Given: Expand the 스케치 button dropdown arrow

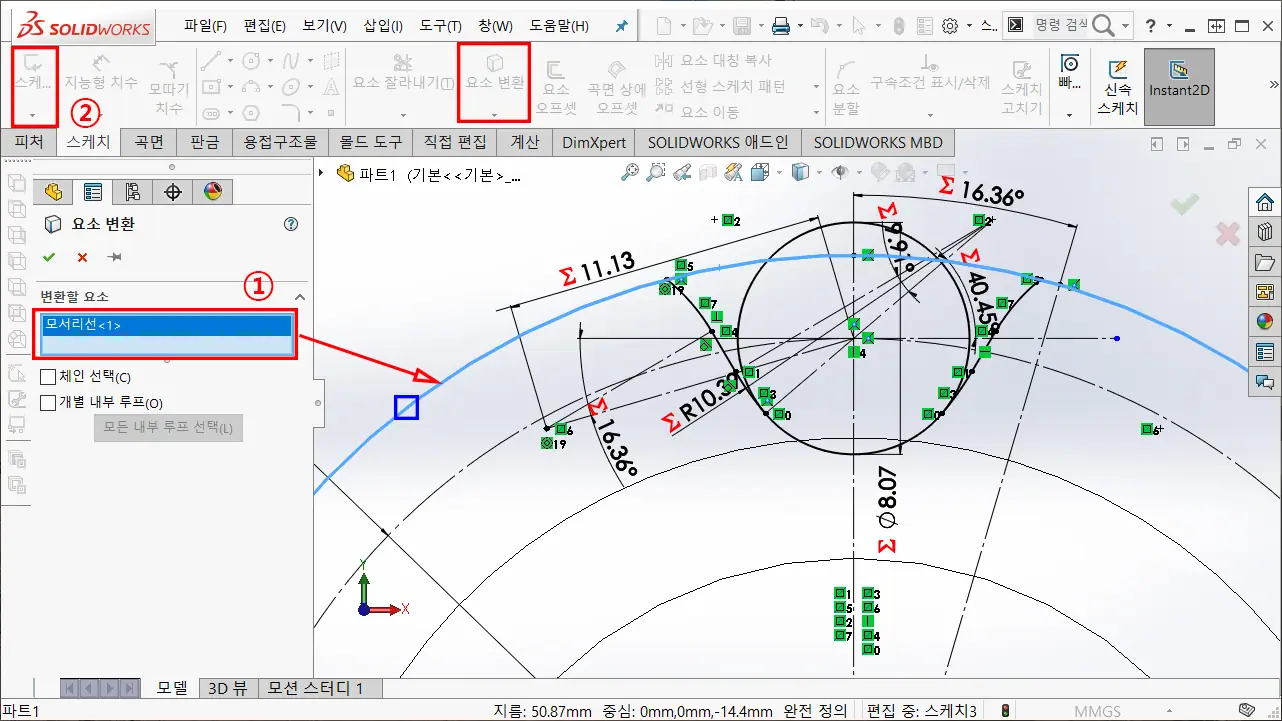Looking at the screenshot, I should tap(32, 116).
